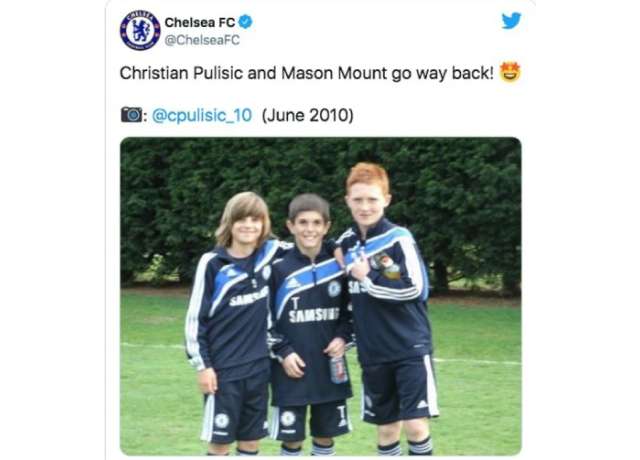640x460 pixels.
Task: Open the Chelsea FC display name link
Action: coord(200,22)
